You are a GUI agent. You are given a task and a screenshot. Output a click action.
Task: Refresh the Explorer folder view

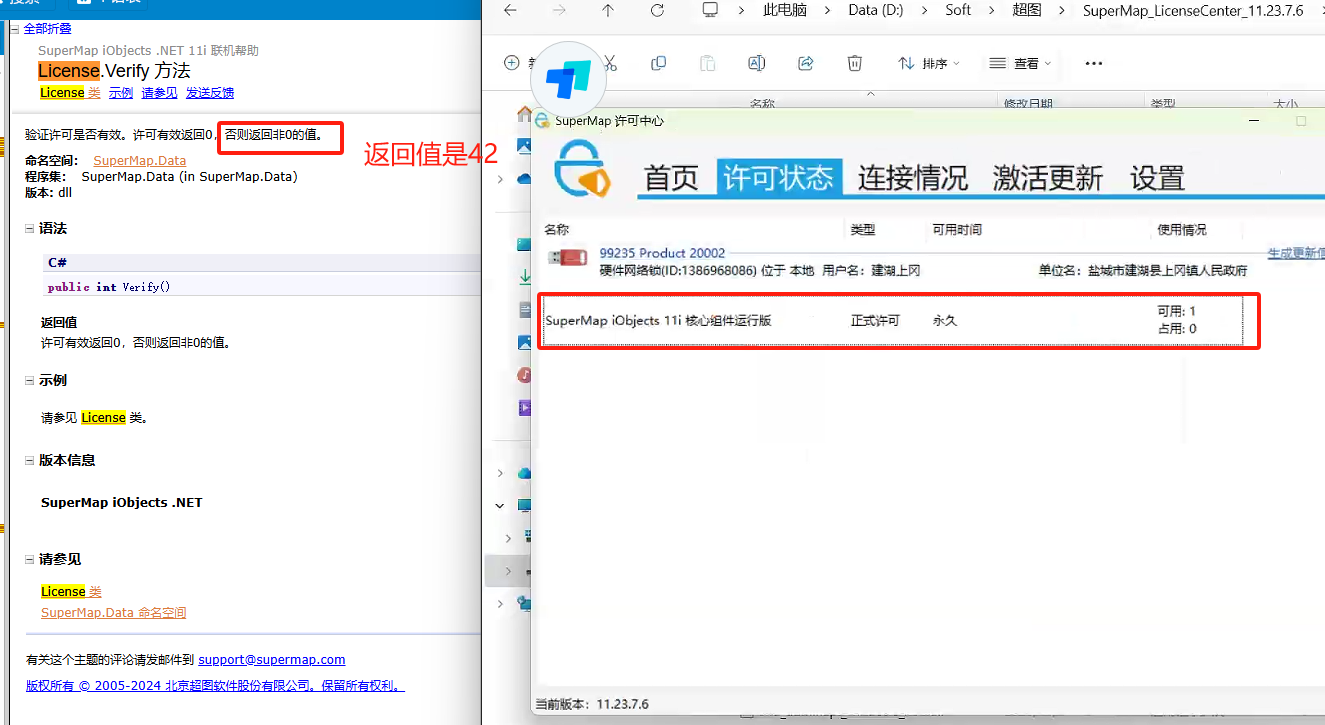tap(657, 10)
